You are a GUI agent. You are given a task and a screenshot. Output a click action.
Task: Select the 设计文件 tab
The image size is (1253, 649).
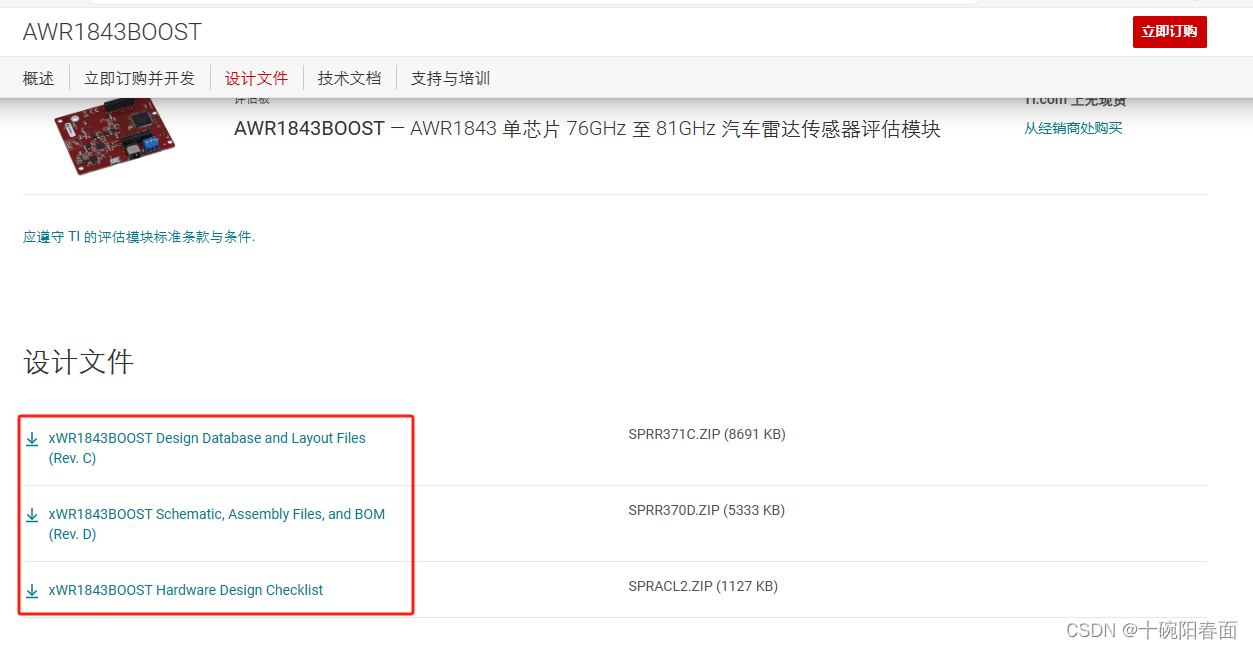(x=256, y=78)
